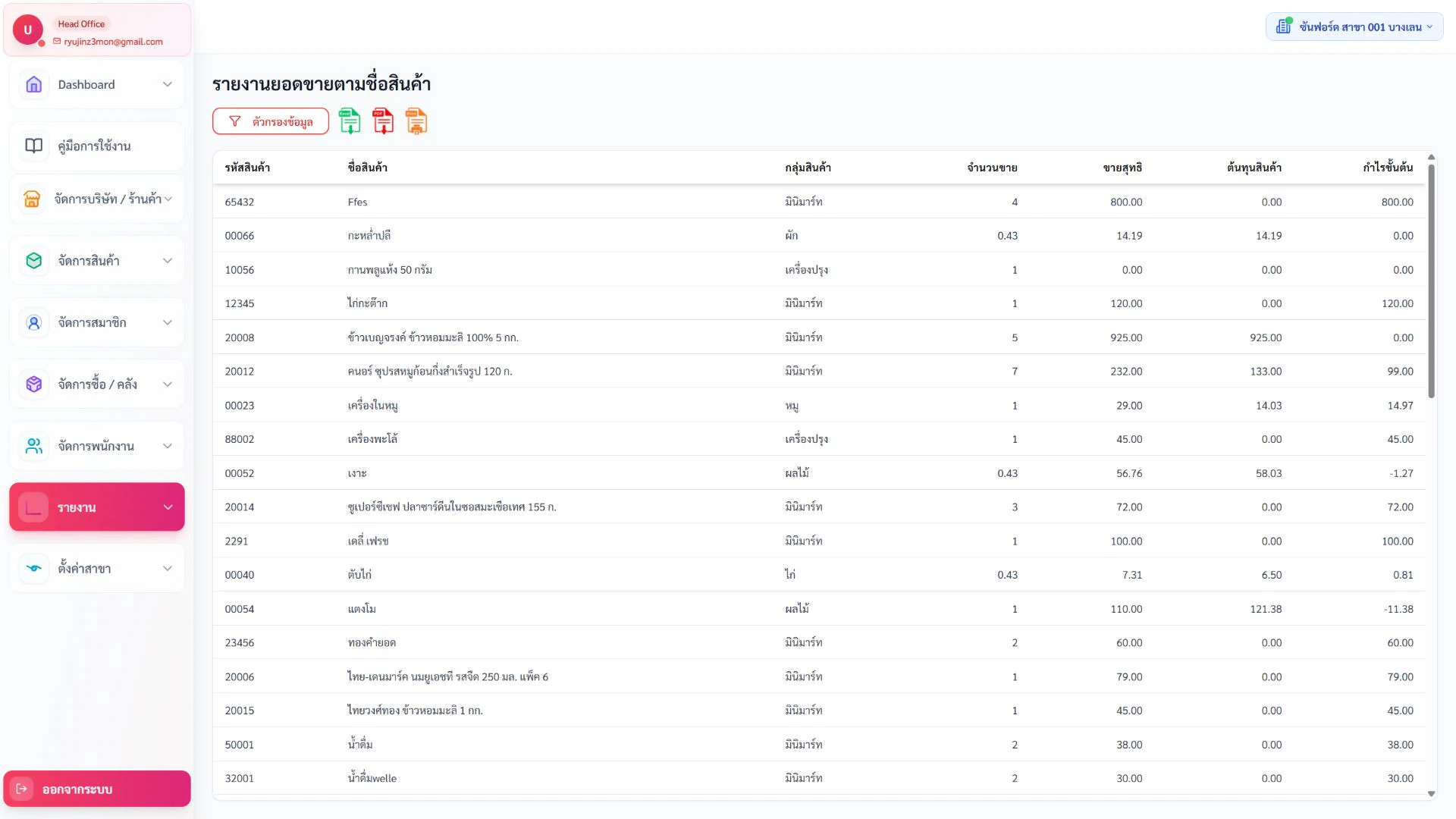Open the ตัวกรองข้อมูล filter button
Image resolution: width=1456 pixels, height=819 pixels.
coord(271,121)
